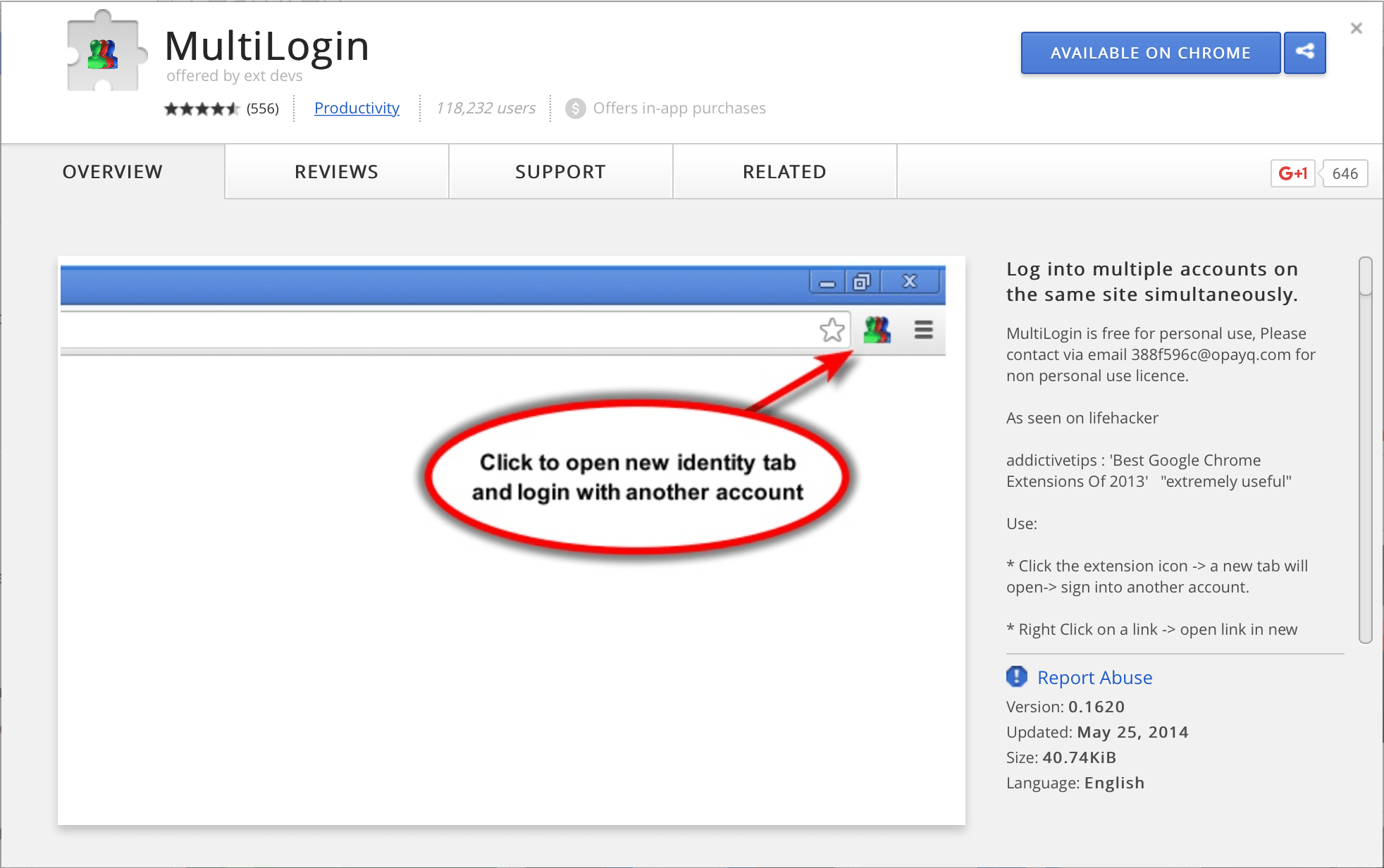Click the Google +1 button
Screen dimensions: 1384x868
tap(1292, 173)
